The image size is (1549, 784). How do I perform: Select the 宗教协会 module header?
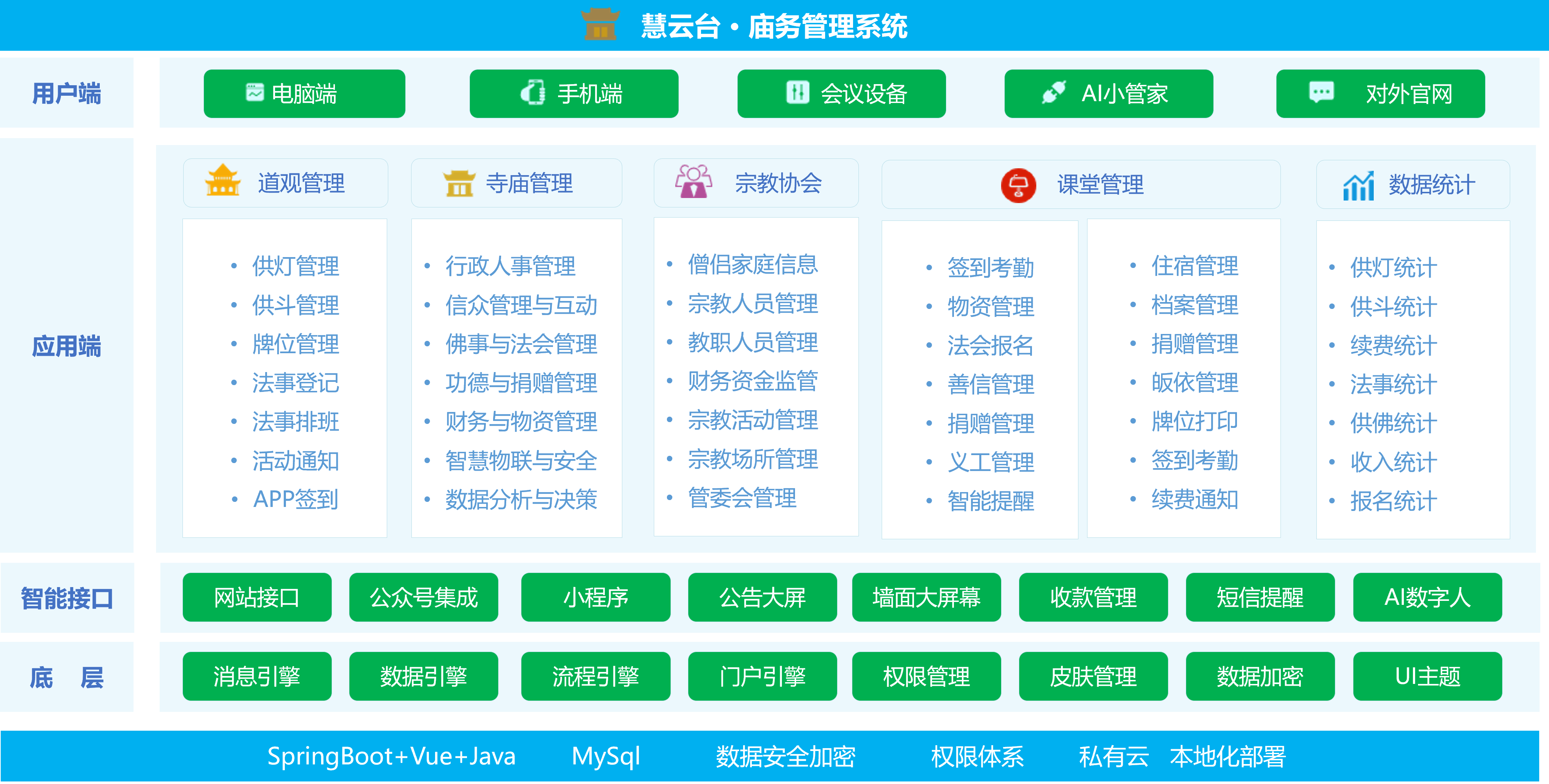pos(756,183)
